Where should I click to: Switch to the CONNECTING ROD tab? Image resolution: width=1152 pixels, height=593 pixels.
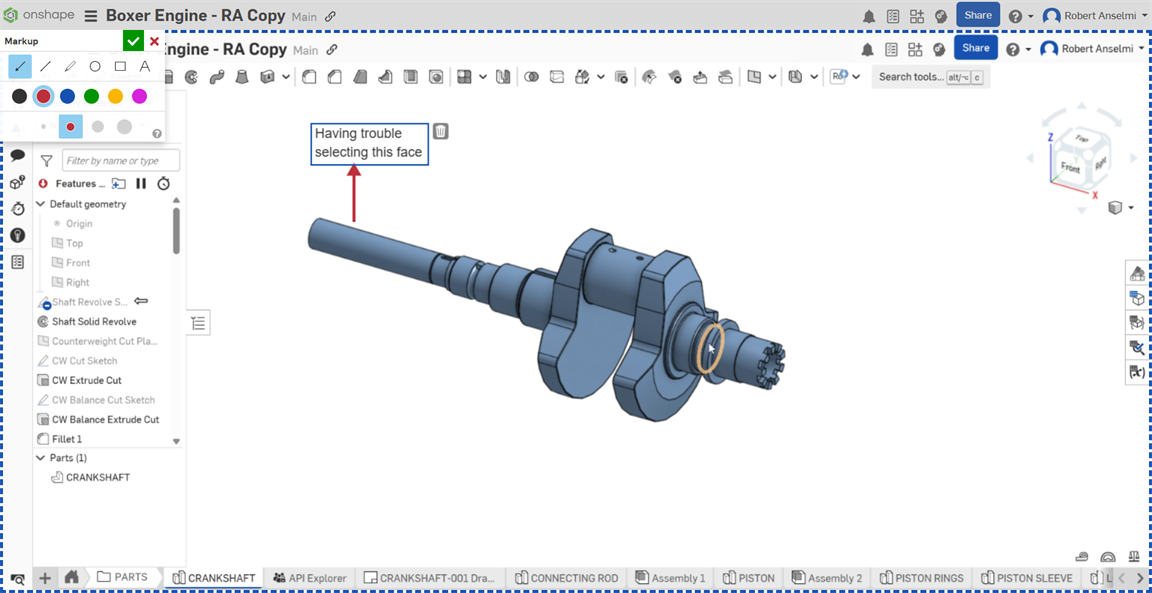[x=566, y=578]
